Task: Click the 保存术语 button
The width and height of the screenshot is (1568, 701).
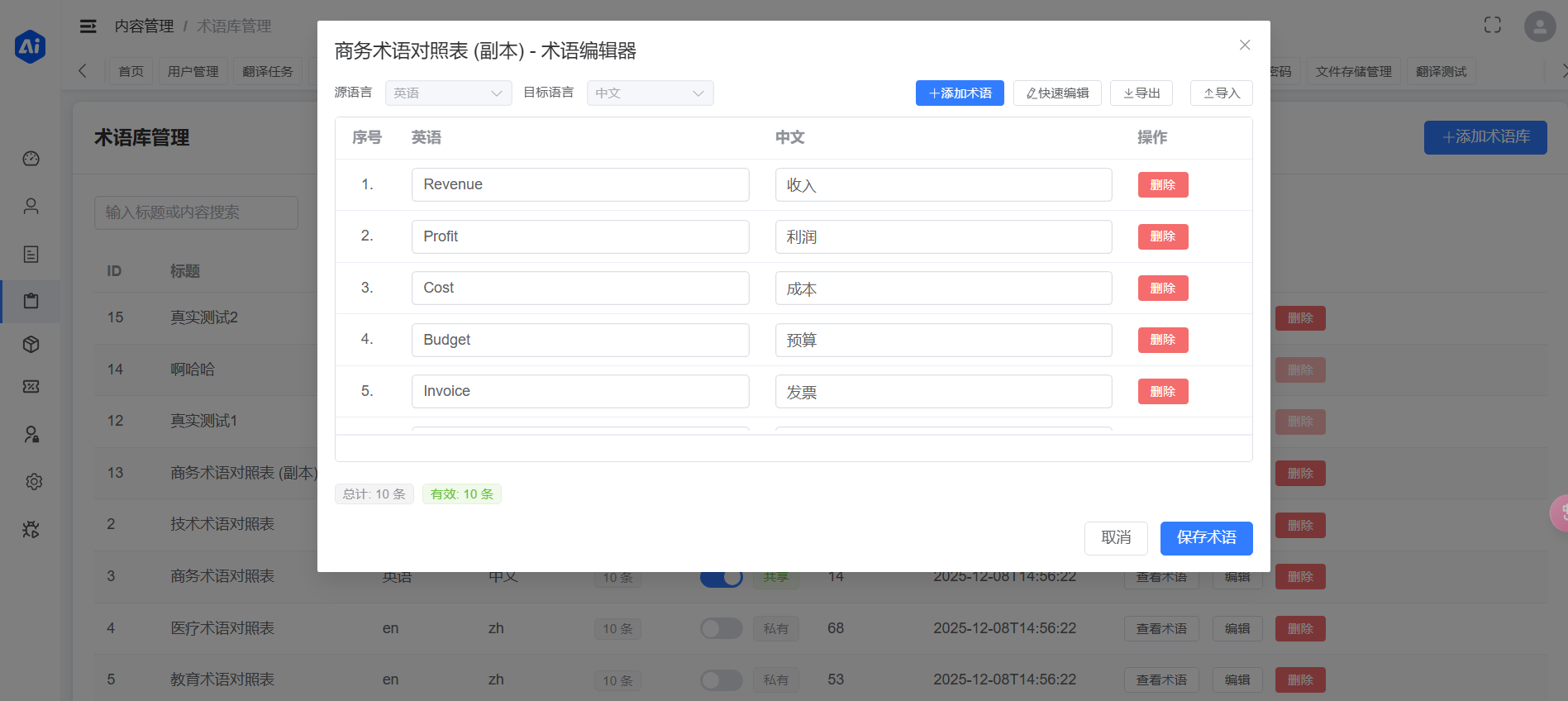Action: [1206, 538]
